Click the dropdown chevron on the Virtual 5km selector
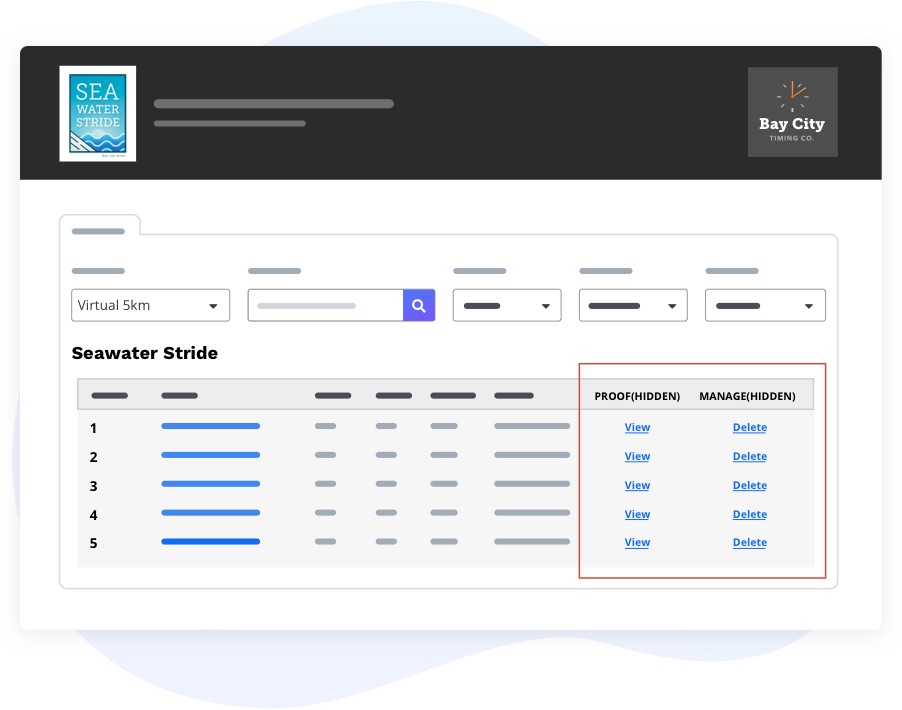Screen dimensions: 902x710 [213, 305]
